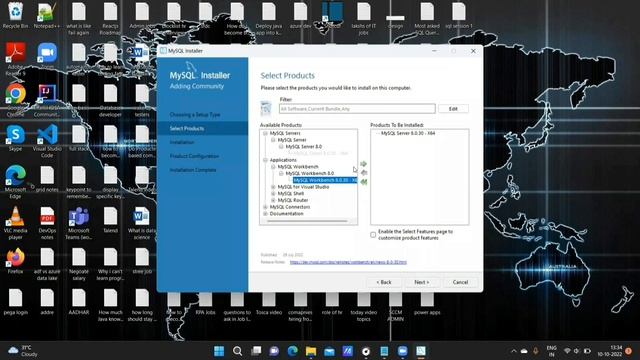Open Task View from the taskbar

(x=256, y=351)
